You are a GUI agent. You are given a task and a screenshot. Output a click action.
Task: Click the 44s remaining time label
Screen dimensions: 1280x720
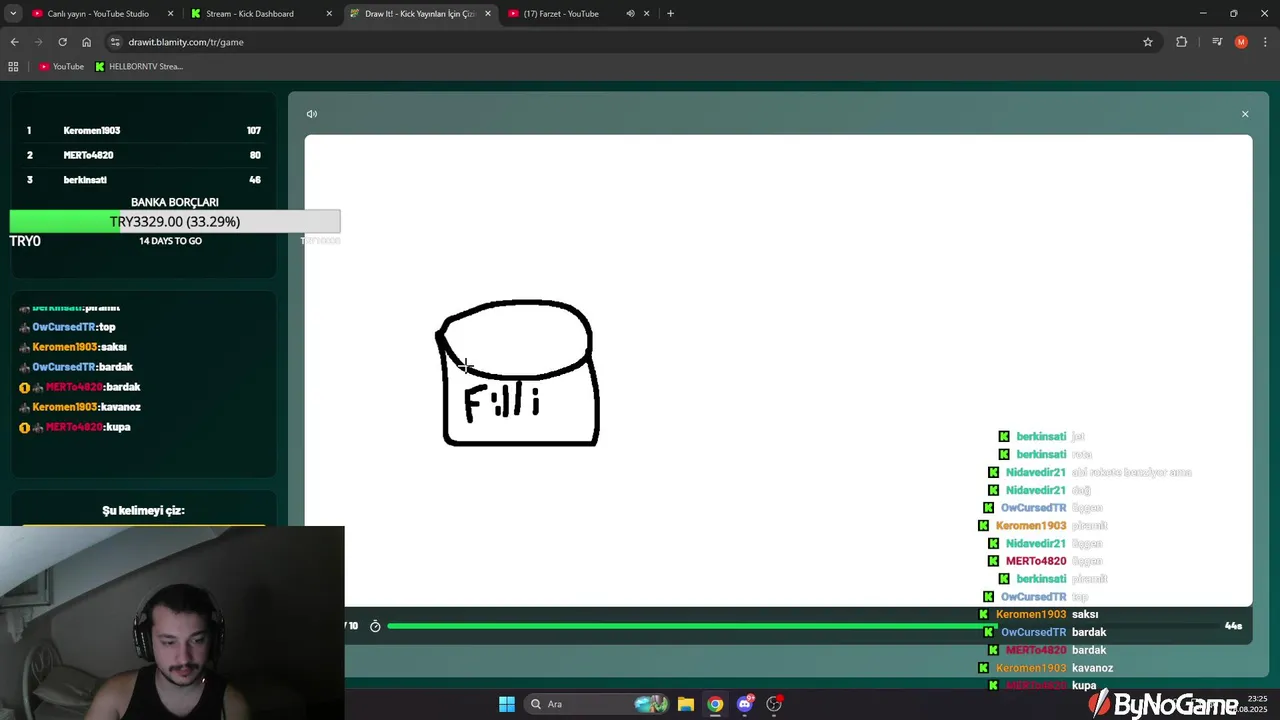pyautogui.click(x=1233, y=626)
